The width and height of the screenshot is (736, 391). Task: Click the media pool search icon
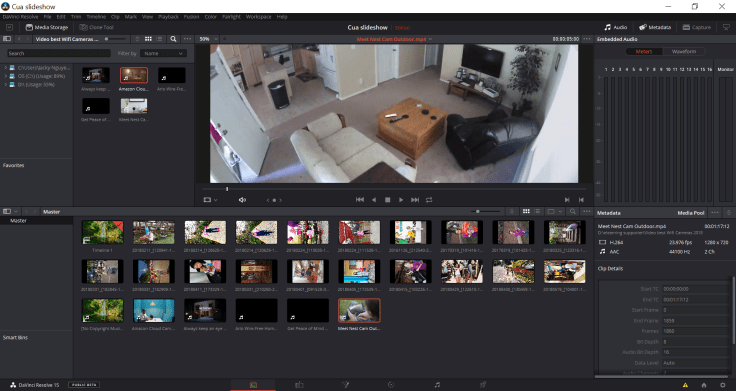coord(573,212)
